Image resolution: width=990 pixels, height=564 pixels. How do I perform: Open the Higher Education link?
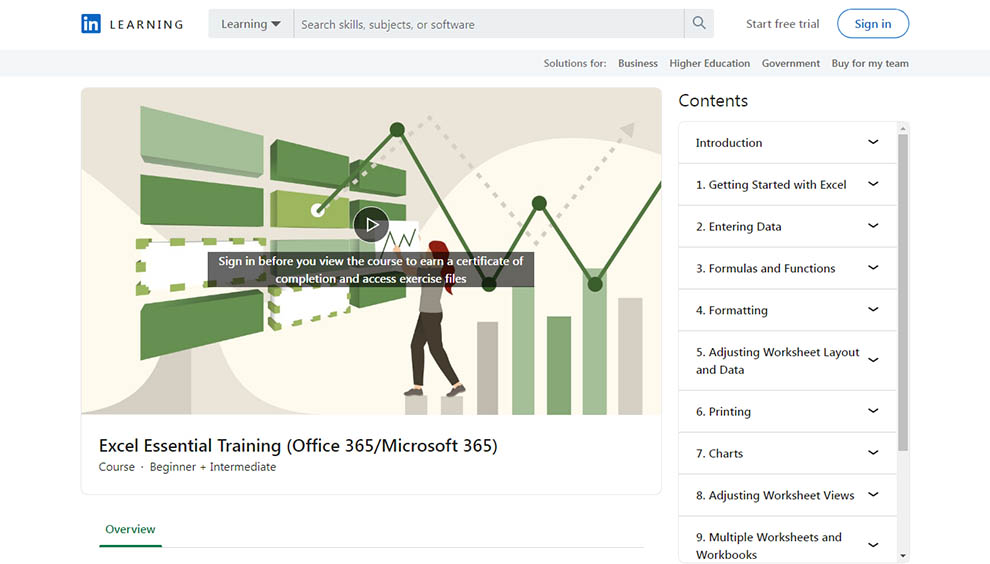(x=710, y=63)
